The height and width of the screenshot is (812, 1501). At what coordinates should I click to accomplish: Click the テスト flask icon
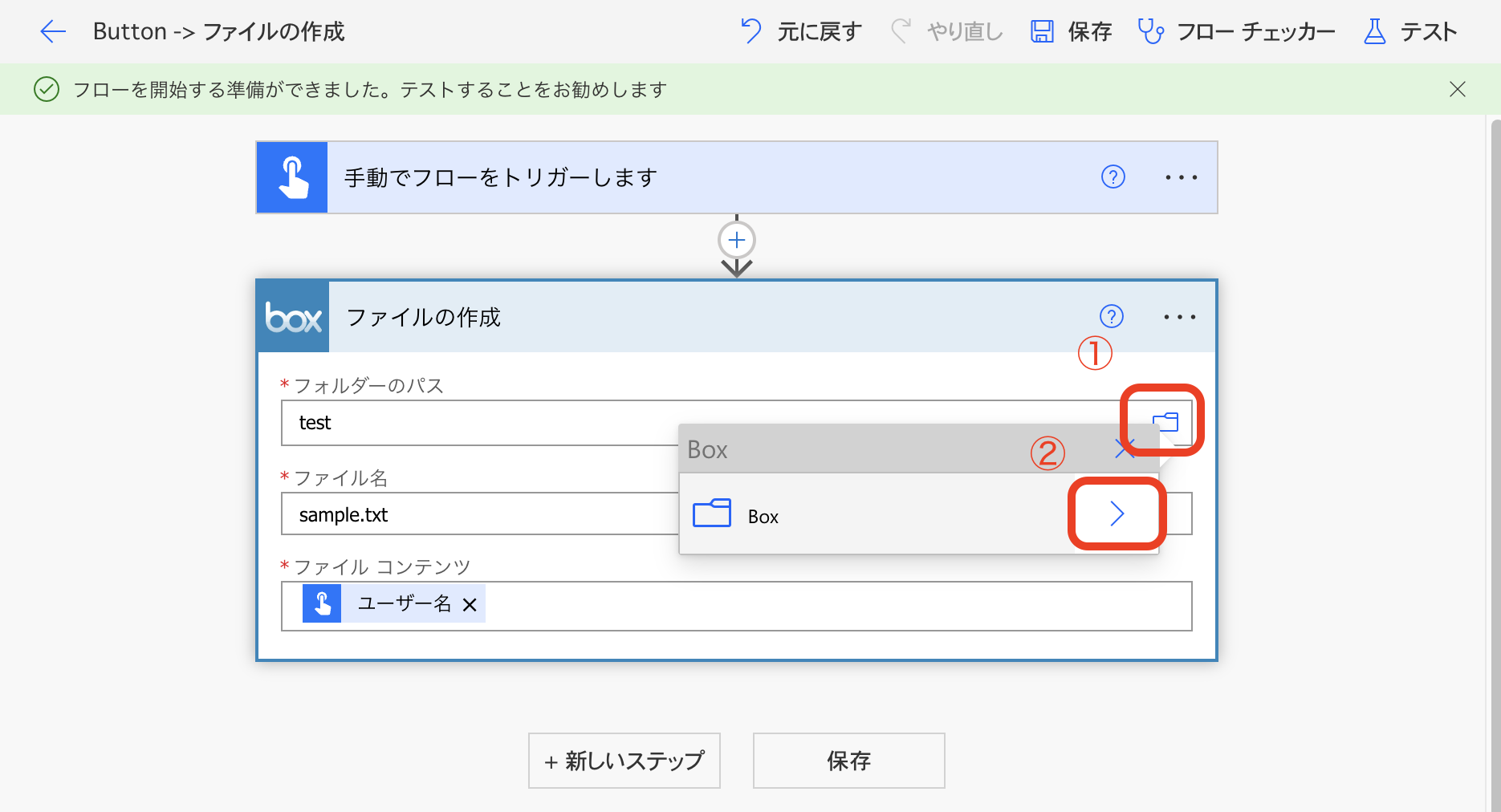tap(1374, 31)
